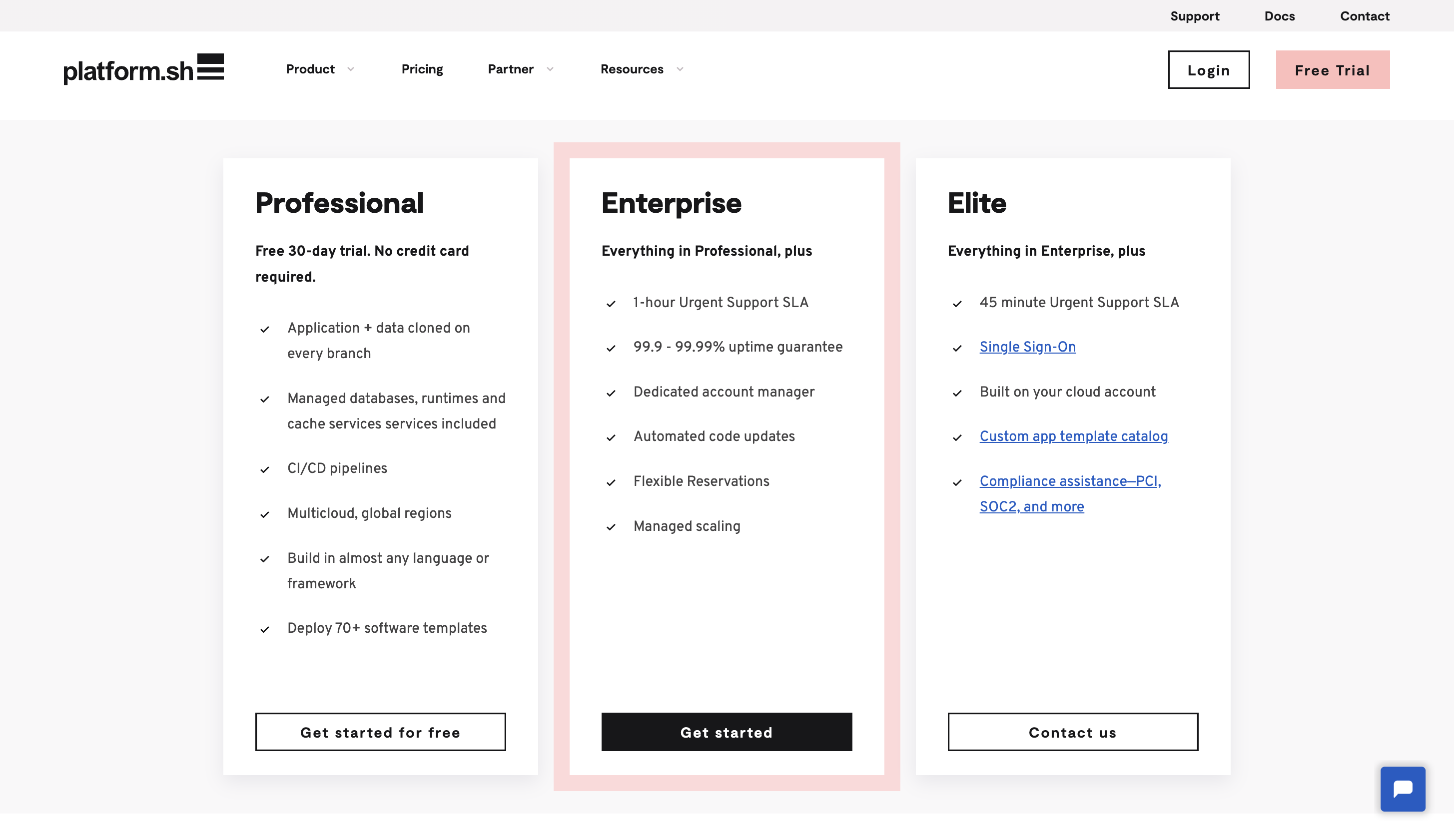Open the Login page
The height and width of the screenshot is (840, 1454).
pos(1208,69)
